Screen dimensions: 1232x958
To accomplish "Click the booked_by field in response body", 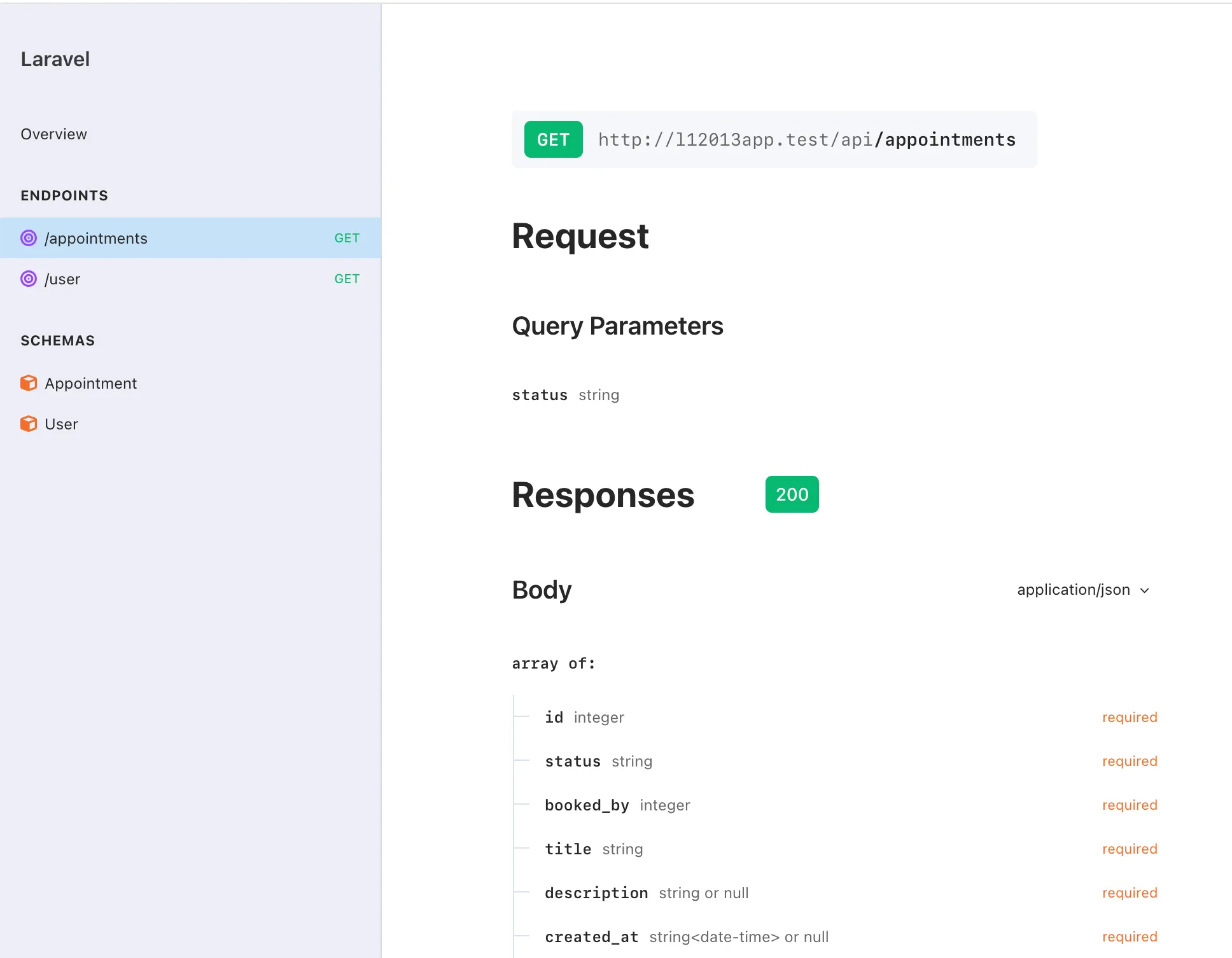I will 587,805.
